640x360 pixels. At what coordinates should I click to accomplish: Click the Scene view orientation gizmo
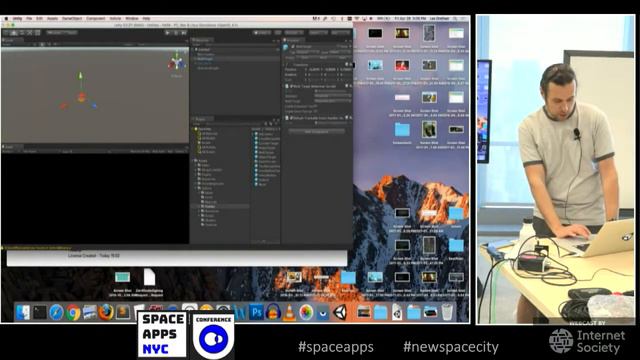pos(176,64)
